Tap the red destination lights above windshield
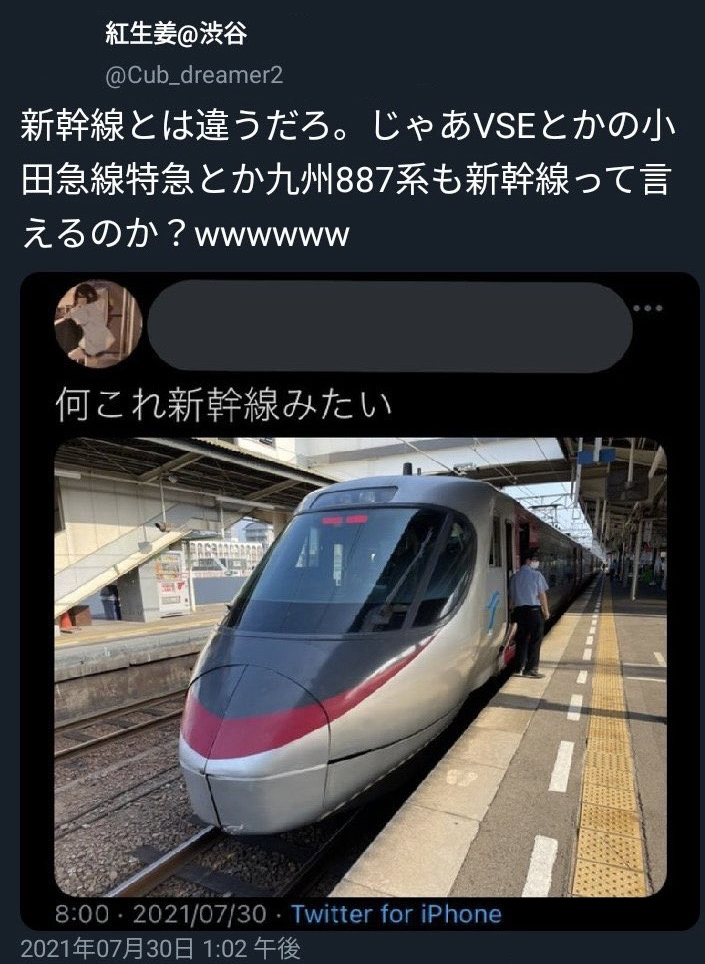The image size is (705, 964). click(345, 520)
